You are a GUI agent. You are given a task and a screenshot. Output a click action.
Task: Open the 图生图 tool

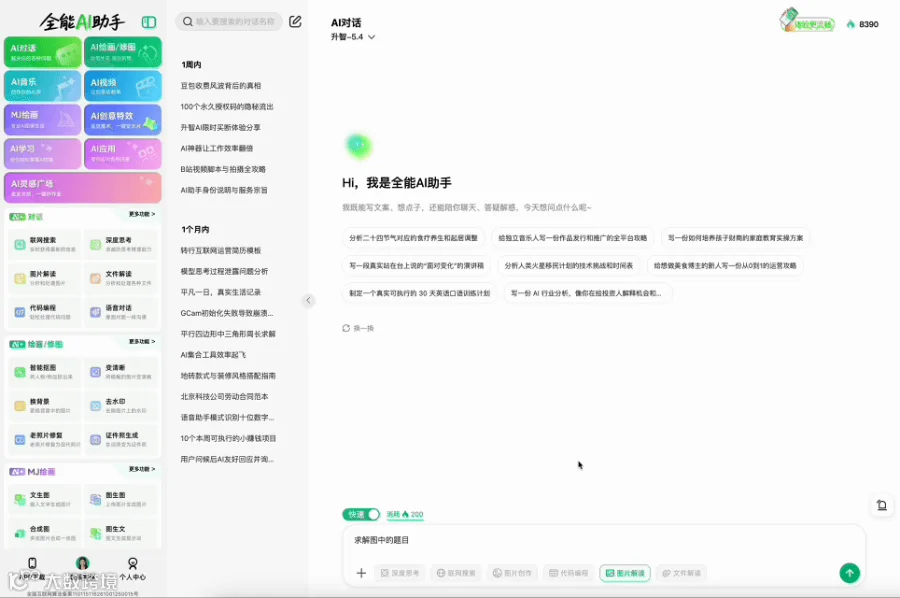point(121,499)
